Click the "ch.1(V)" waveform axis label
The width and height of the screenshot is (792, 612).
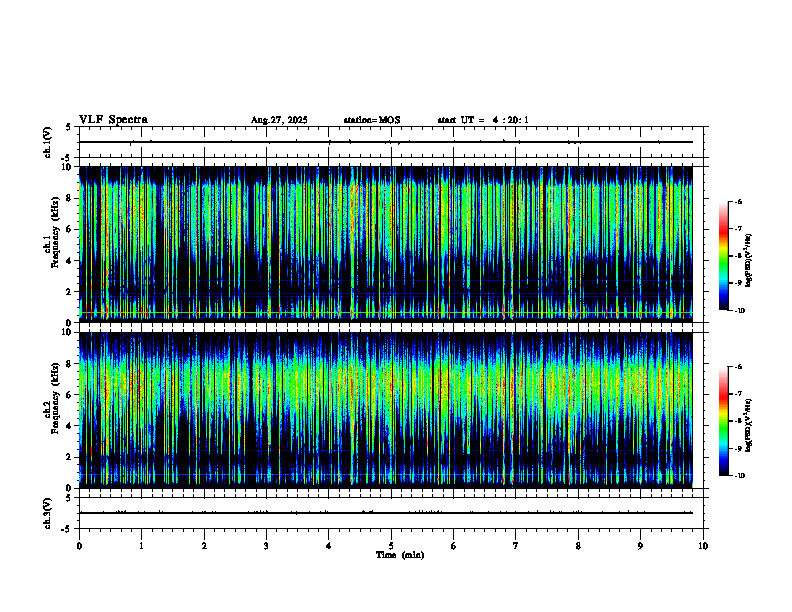coord(48,142)
